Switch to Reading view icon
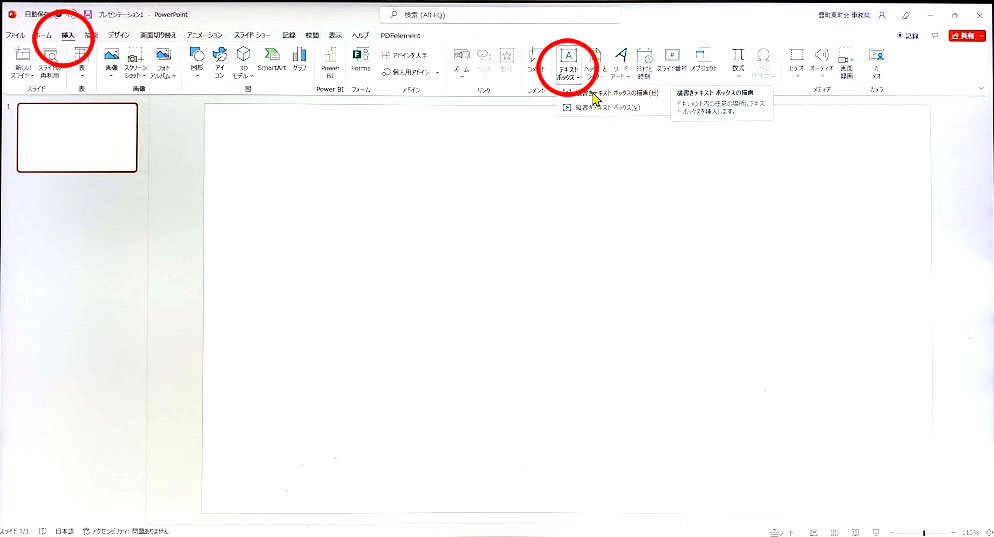The width and height of the screenshot is (994, 537). [x=855, y=533]
